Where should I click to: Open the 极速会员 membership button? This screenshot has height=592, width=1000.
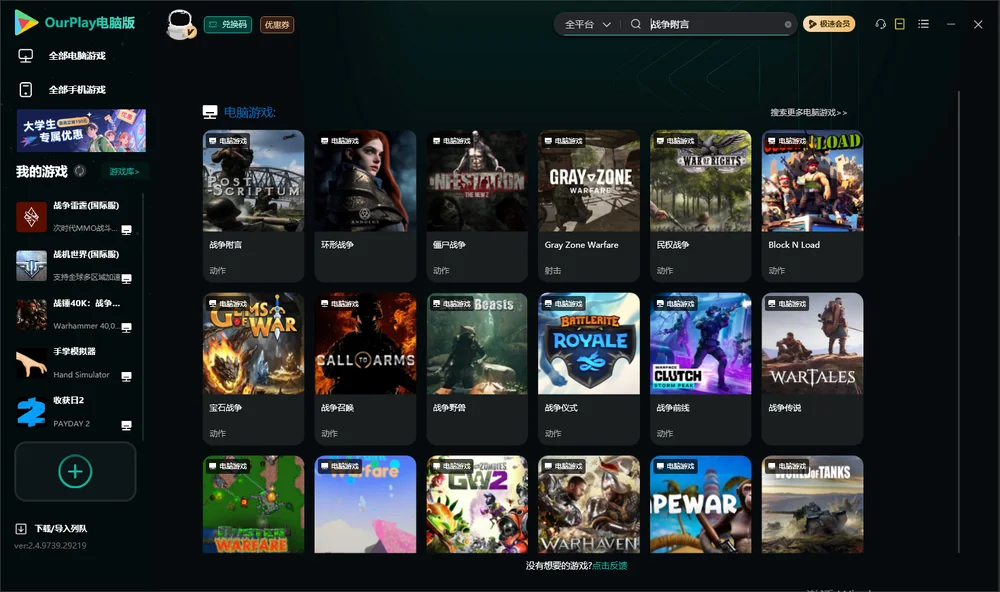829,24
